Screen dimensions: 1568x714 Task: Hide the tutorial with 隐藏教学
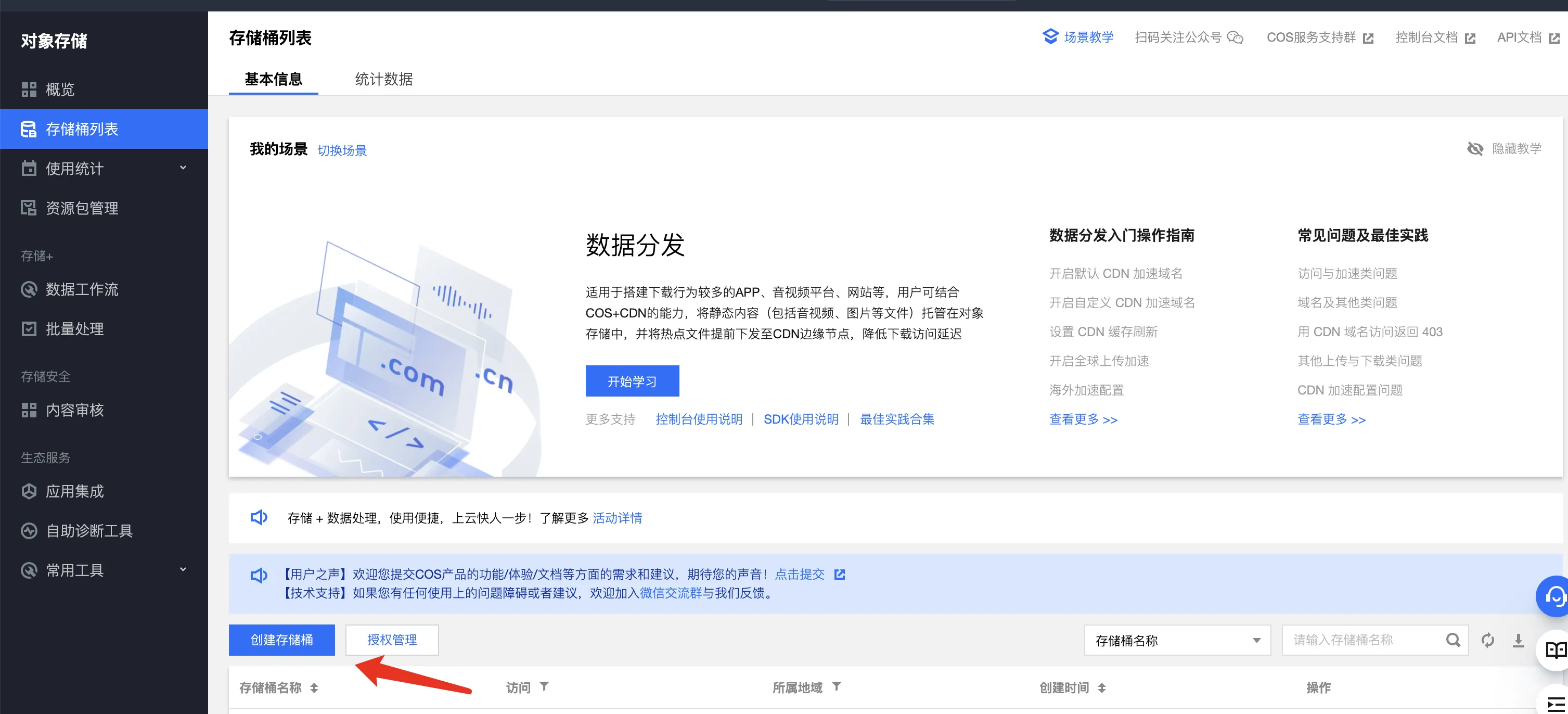pyautogui.click(x=1504, y=148)
